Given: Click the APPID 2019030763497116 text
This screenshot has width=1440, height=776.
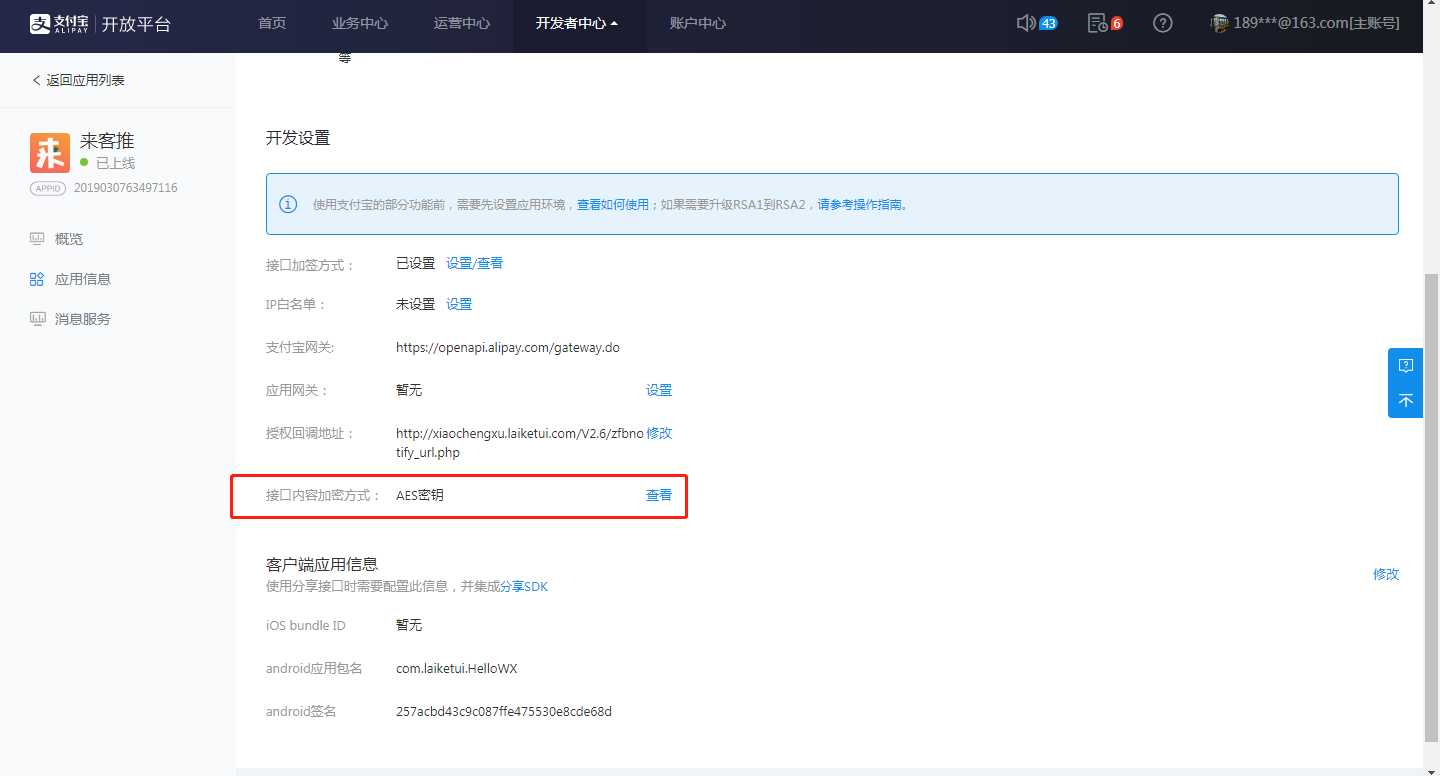Looking at the screenshot, I should [x=126, y=188].
